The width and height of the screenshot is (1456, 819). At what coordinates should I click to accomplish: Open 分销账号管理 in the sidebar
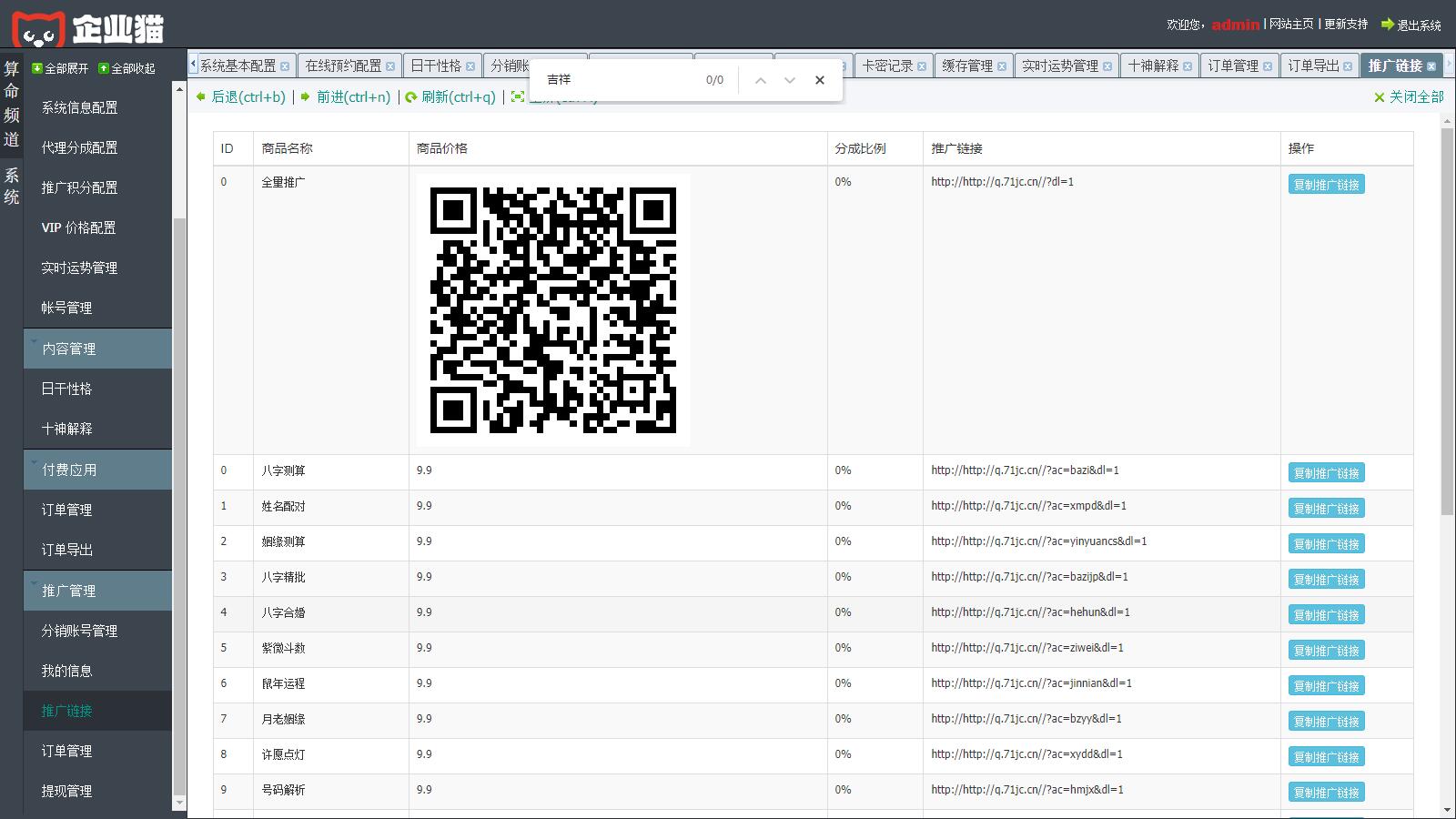pyautogui.click(x=79, y=631)
